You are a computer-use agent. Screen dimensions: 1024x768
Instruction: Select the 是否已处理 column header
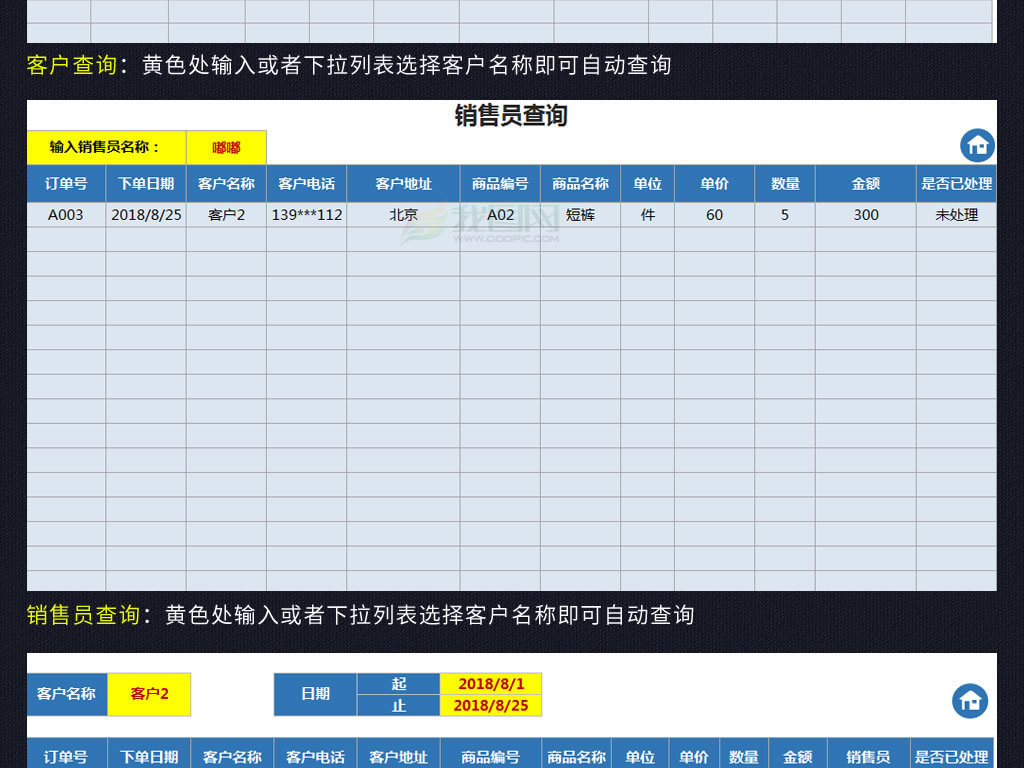click(956, 184)
